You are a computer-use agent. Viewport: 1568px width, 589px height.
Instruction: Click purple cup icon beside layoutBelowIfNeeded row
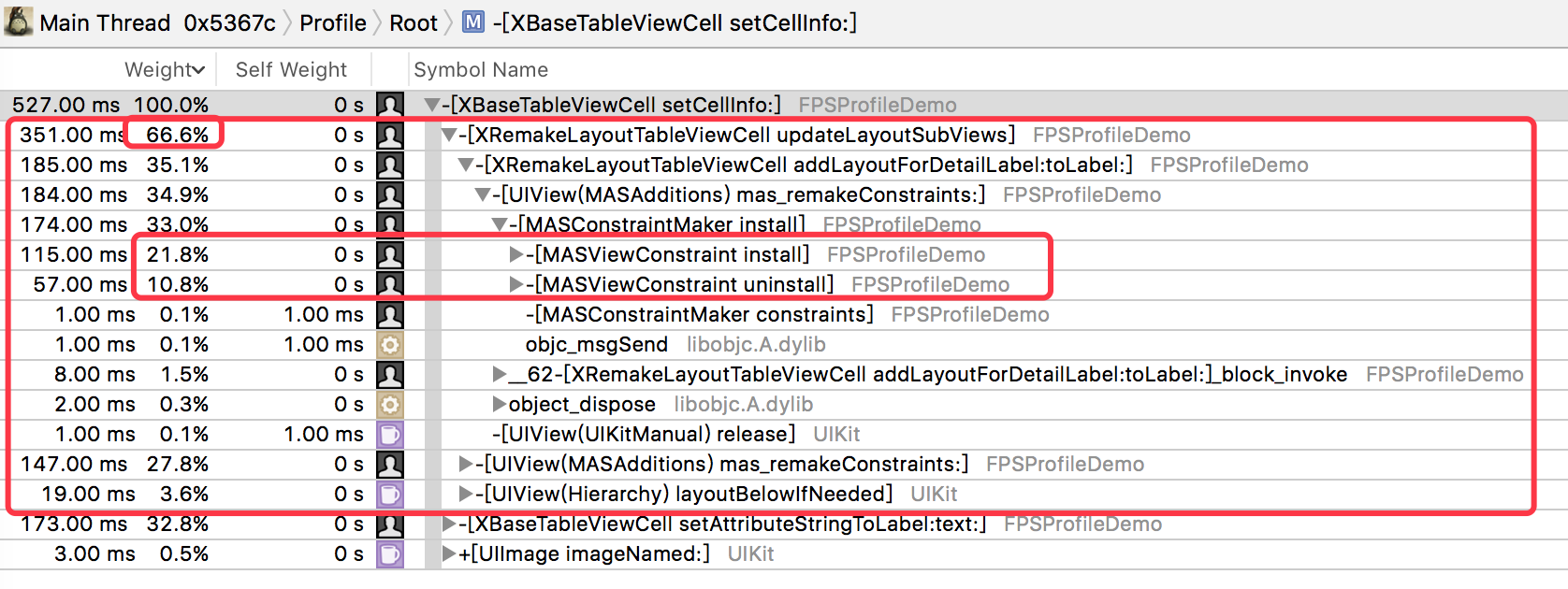(x=390, y=494)
